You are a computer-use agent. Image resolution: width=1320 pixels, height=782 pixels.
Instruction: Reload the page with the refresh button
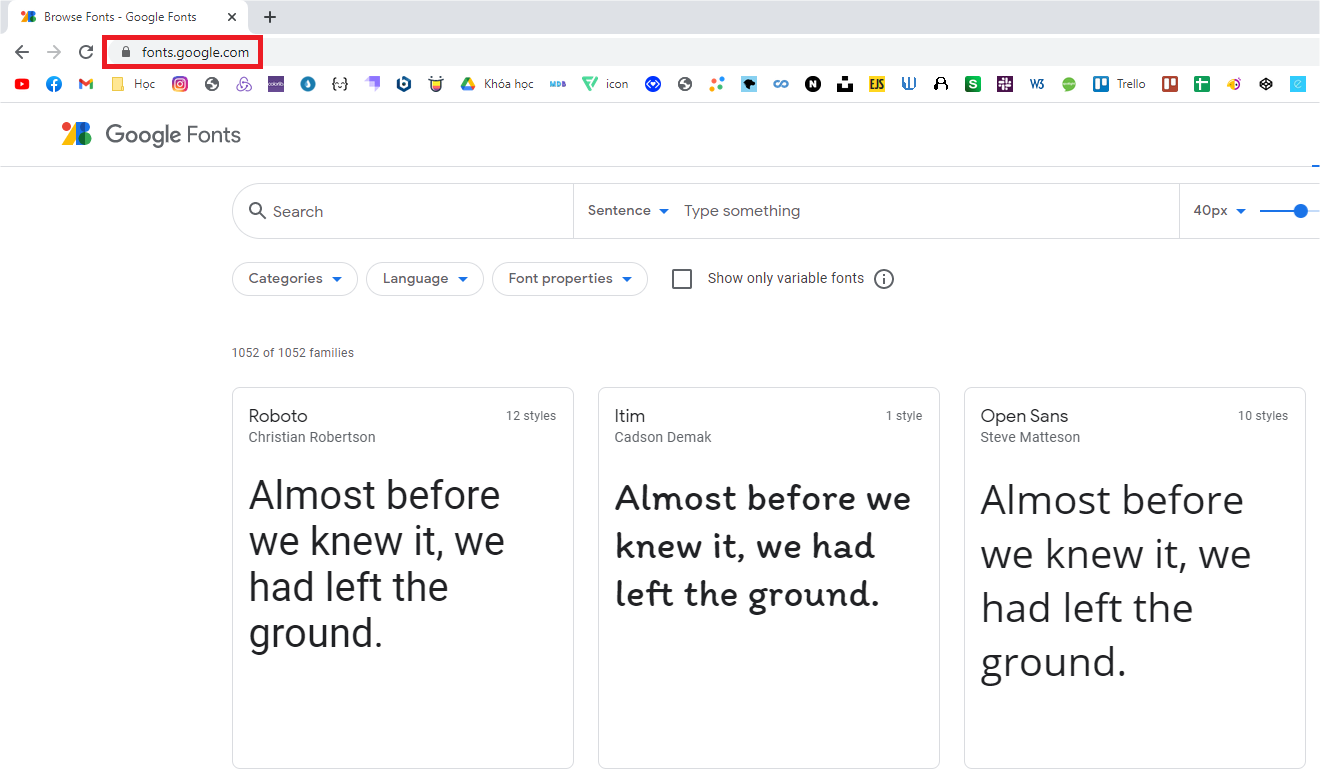(x=86, y=52)
